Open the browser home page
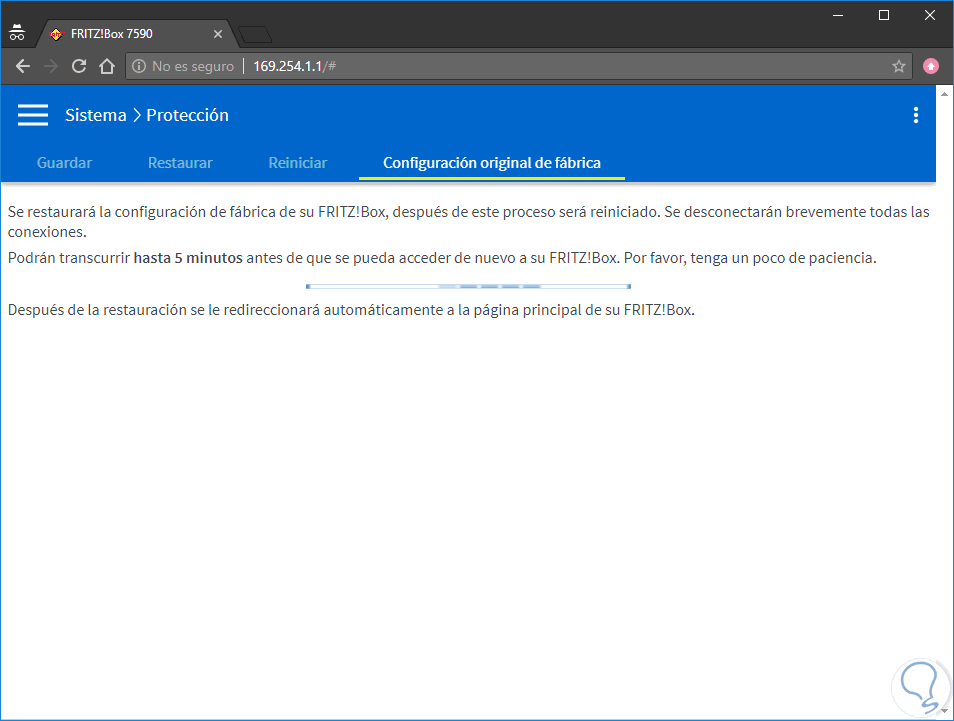This screenshot has height=721, width=954. (107, 66)
